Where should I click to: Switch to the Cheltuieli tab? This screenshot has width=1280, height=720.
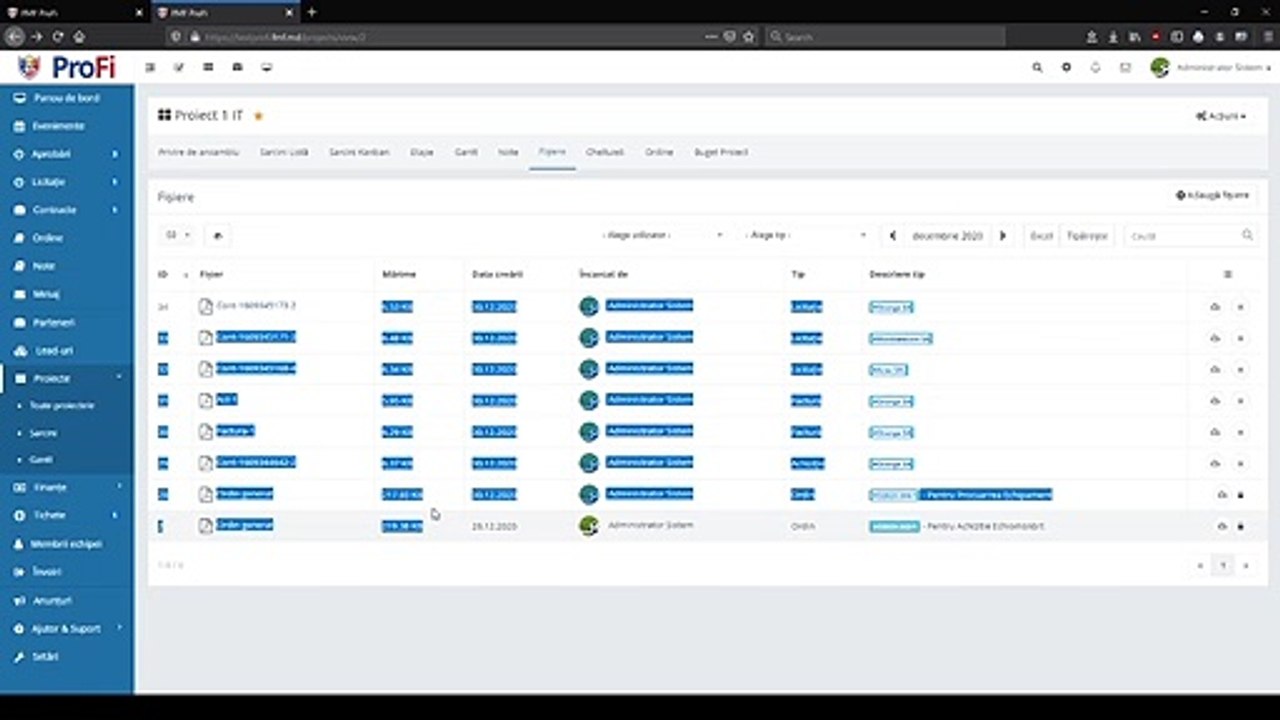click(x=605, y=152)
